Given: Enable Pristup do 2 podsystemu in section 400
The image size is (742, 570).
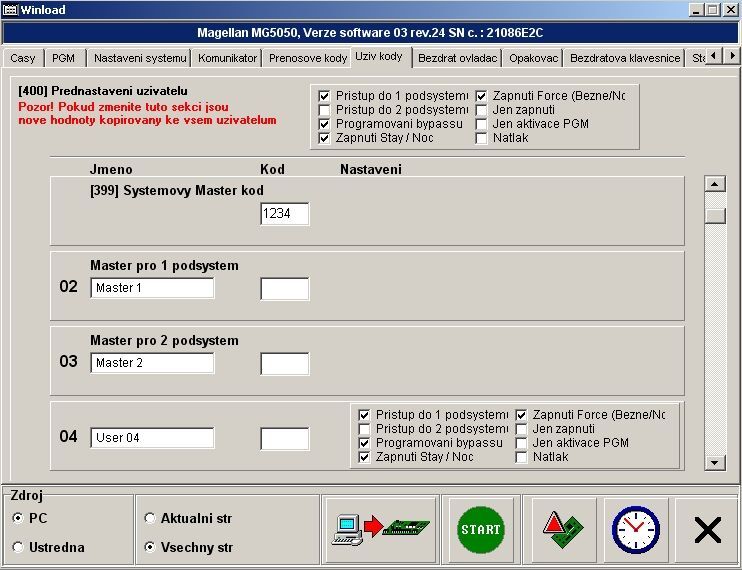Looking at the screenshot, I should click(325, 110).
